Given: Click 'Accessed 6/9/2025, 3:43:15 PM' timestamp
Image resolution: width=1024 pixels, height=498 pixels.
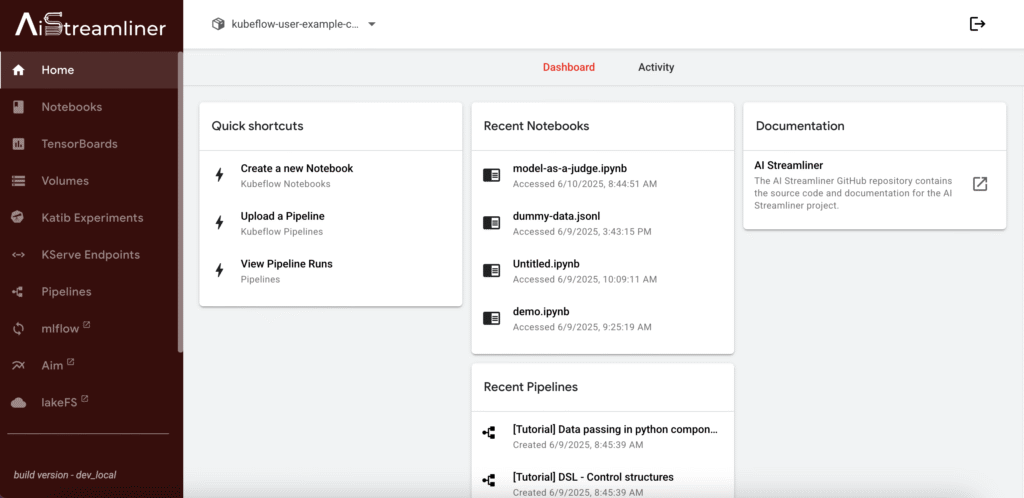Looking at the screenshot, I should [582, 232].
